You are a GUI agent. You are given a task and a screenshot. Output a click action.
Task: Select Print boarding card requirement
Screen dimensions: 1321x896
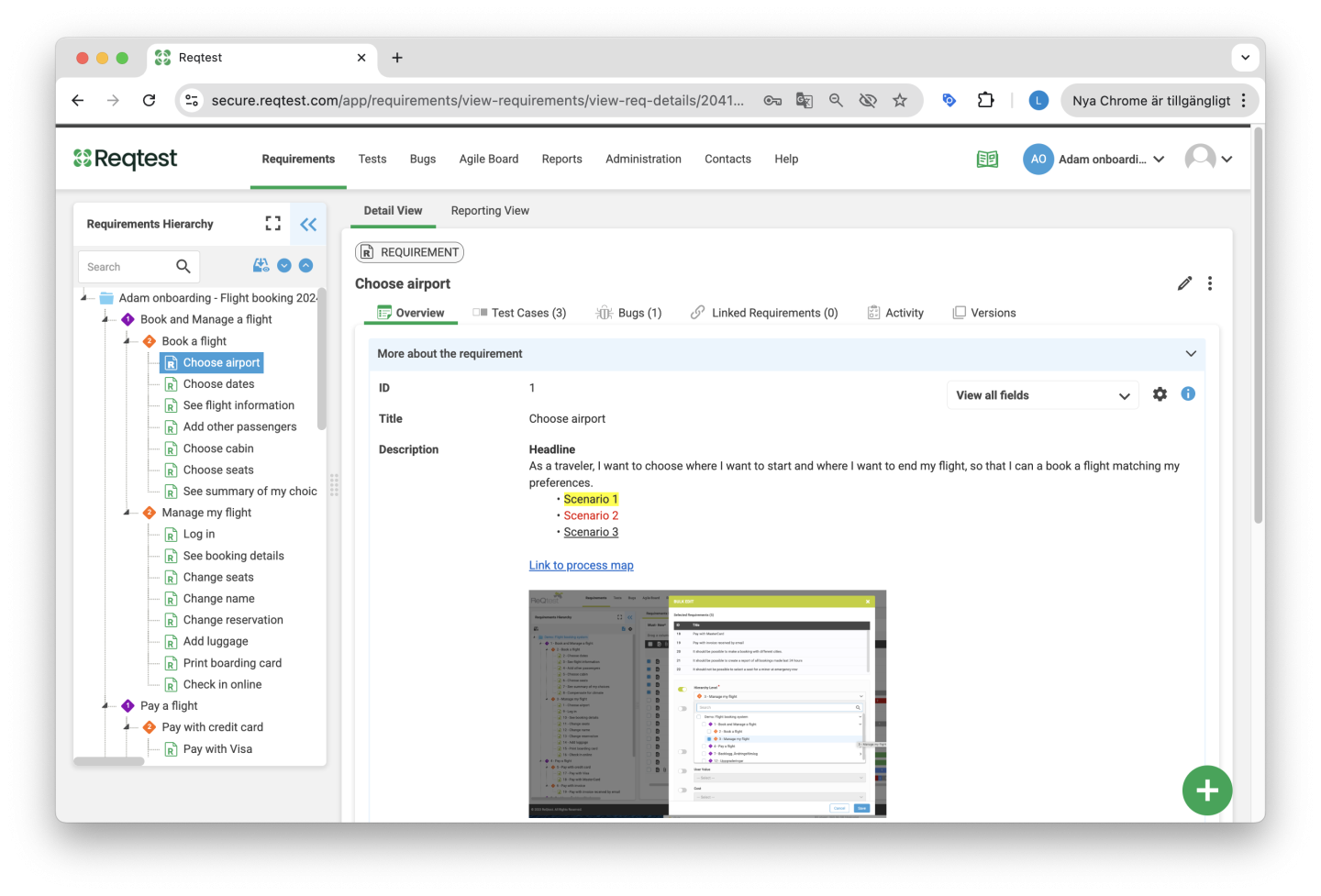tap(232, 663)
